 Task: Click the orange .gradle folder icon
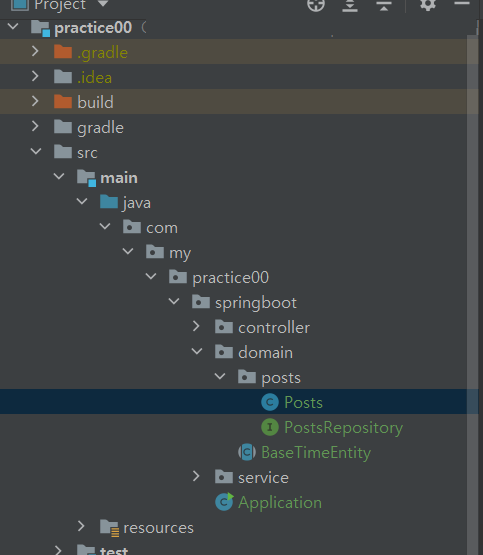[x=63, y=52]
